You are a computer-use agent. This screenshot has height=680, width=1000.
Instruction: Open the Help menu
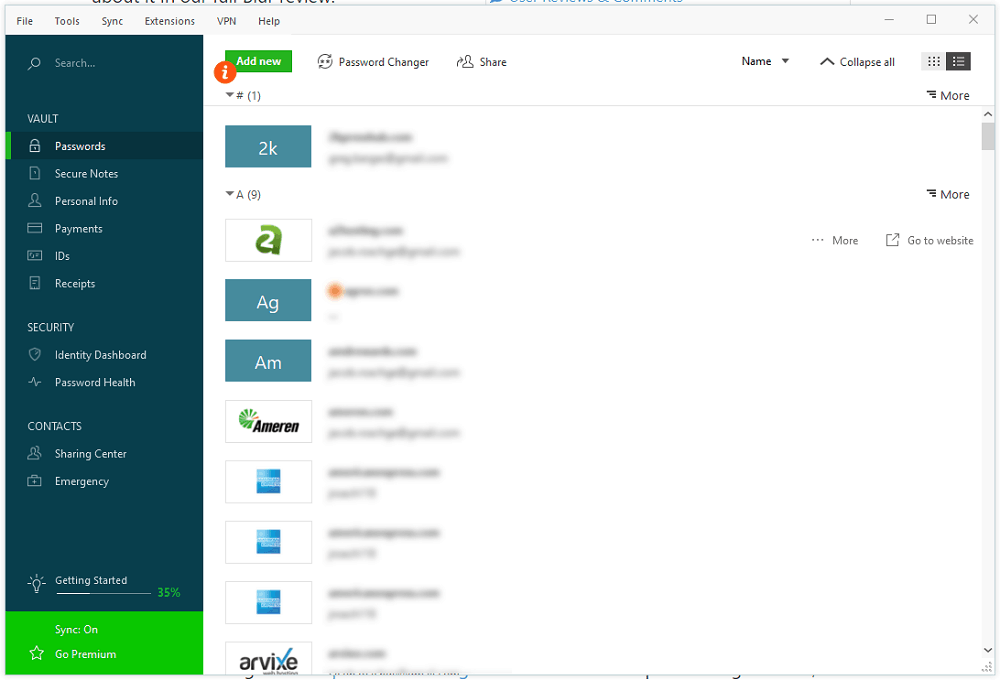point(268,21)
